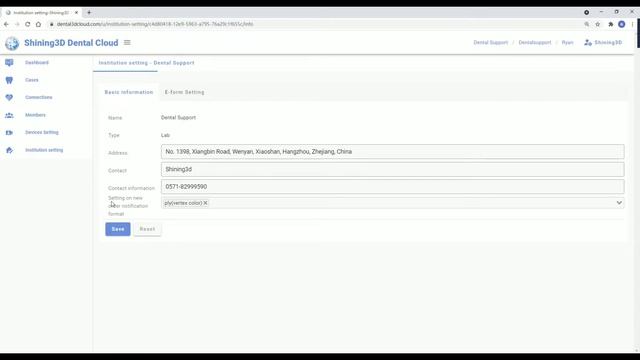The image size is (640, 360).
Task: Switch to the E-form Setting tab
Action: pyautogui.click(x=184, y=92)
